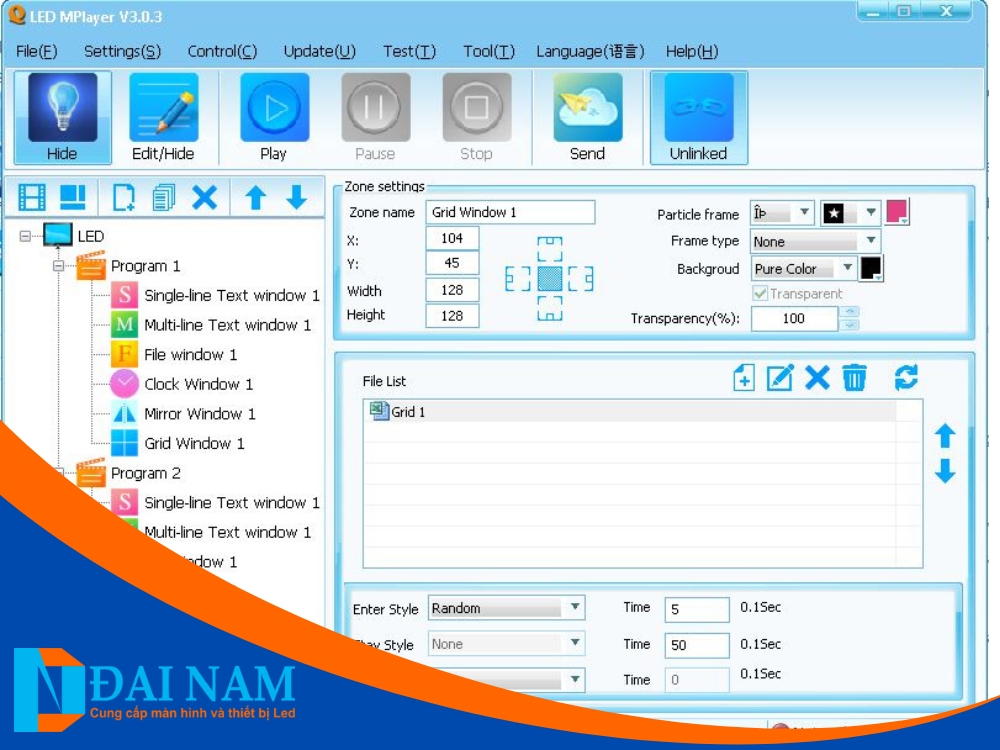Open the Tool(T) menu
The image size is (1000, 750).
coord(489,51)
